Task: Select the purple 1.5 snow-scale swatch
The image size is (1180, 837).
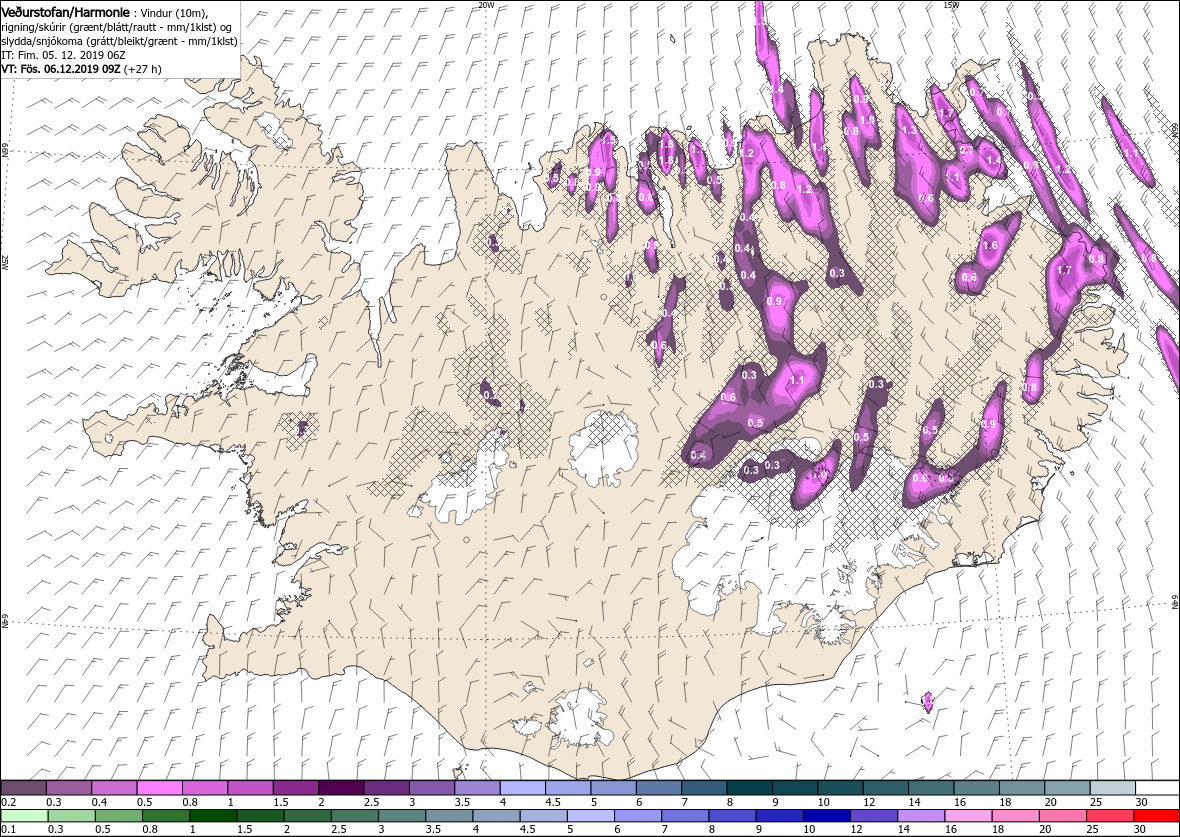Action: (296, 788)
